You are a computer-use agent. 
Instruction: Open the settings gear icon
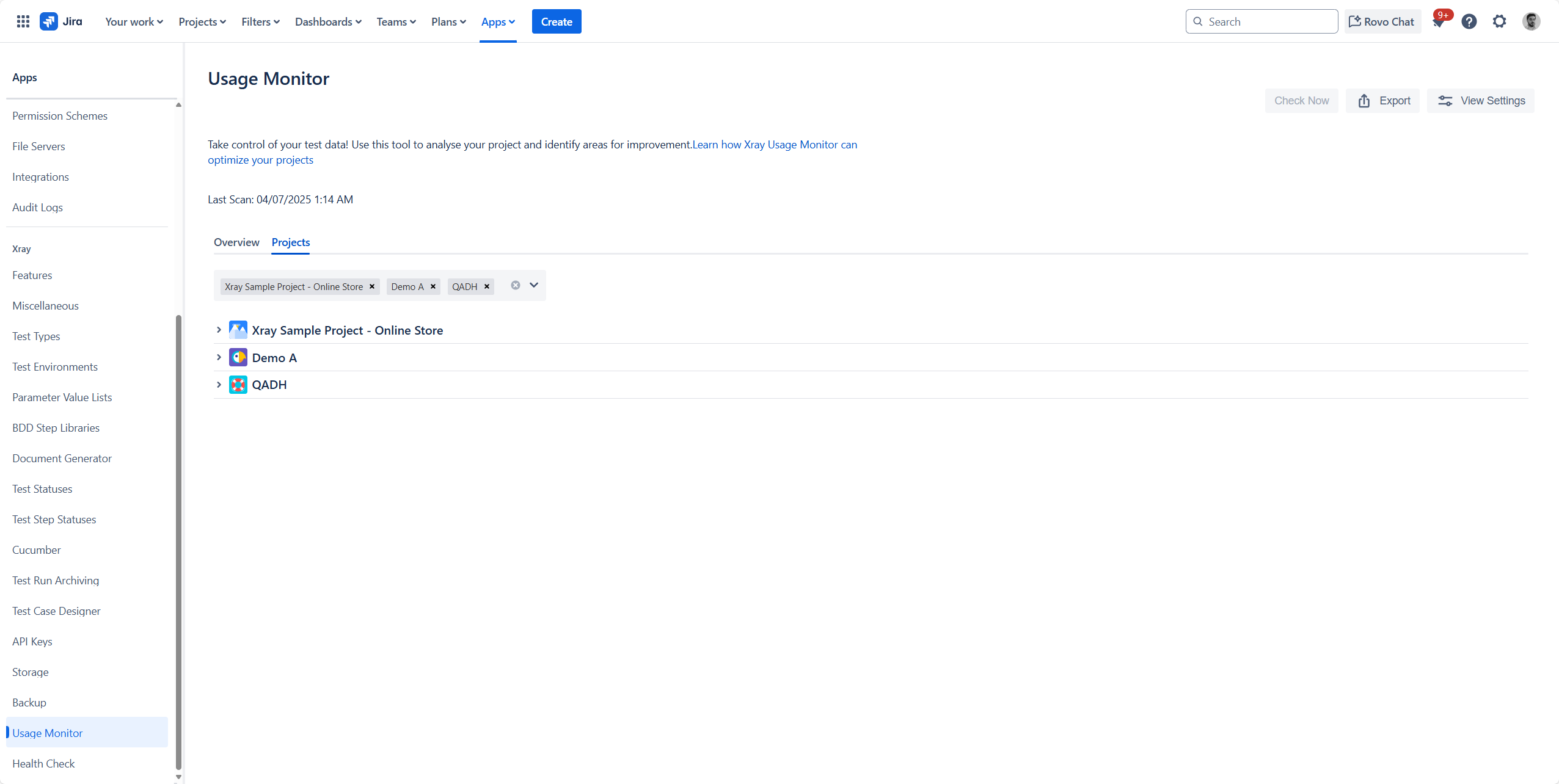point(1500,21)
